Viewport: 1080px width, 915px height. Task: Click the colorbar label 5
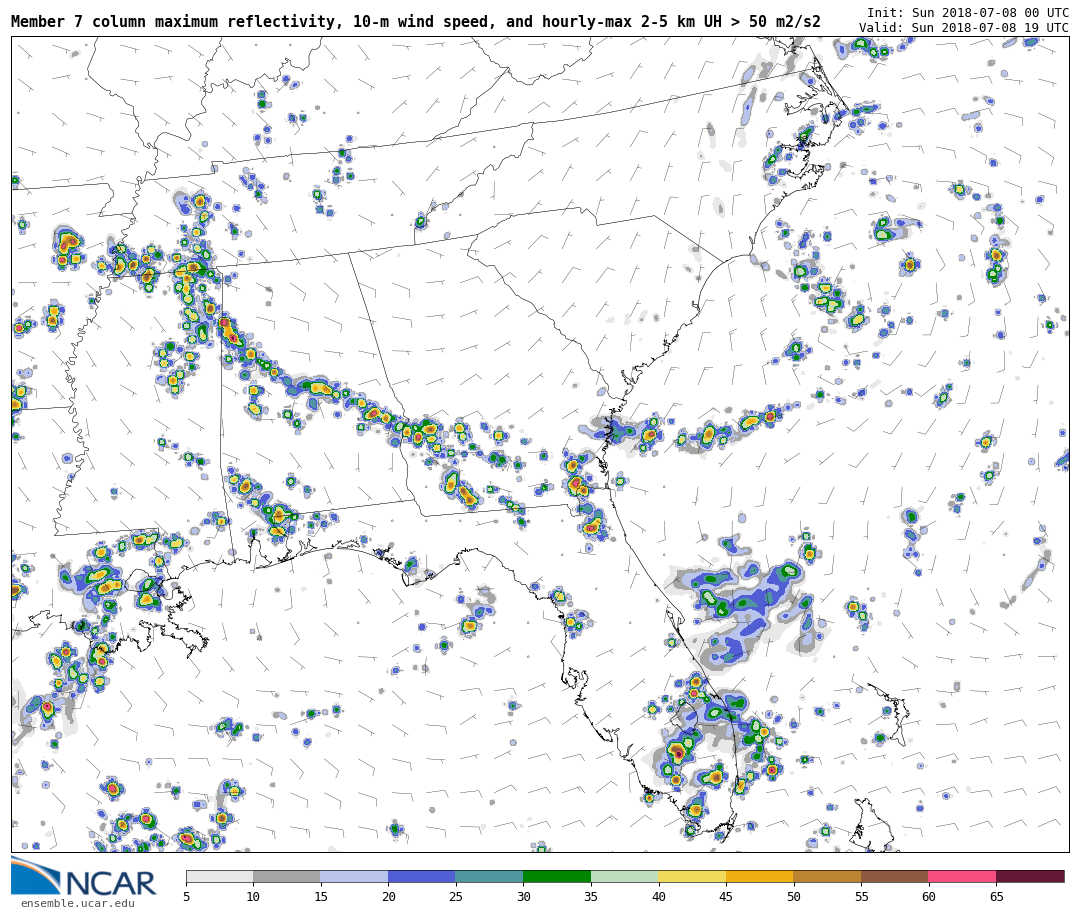(186, 896)
